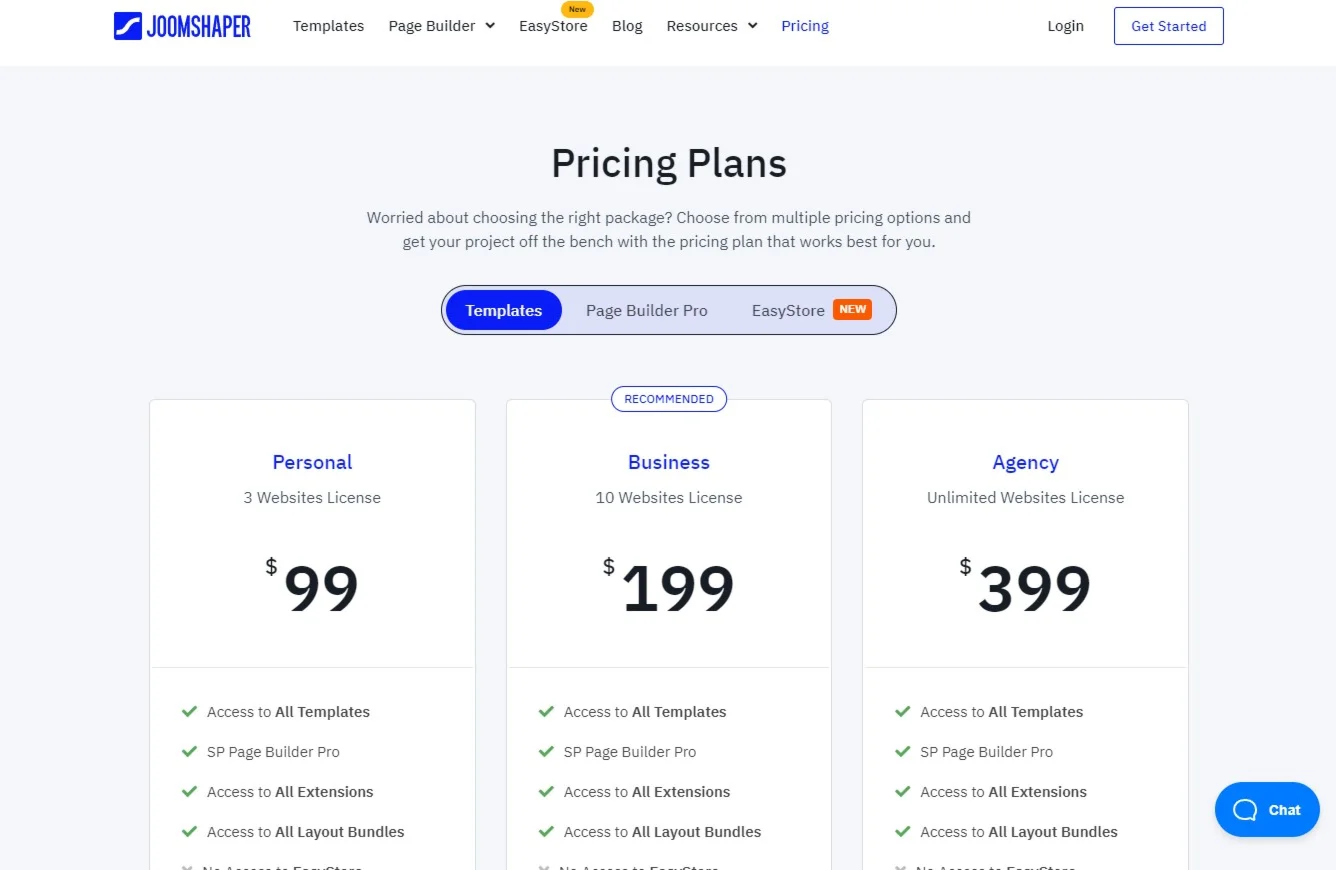Click the Business plan heading

[669, 462]
